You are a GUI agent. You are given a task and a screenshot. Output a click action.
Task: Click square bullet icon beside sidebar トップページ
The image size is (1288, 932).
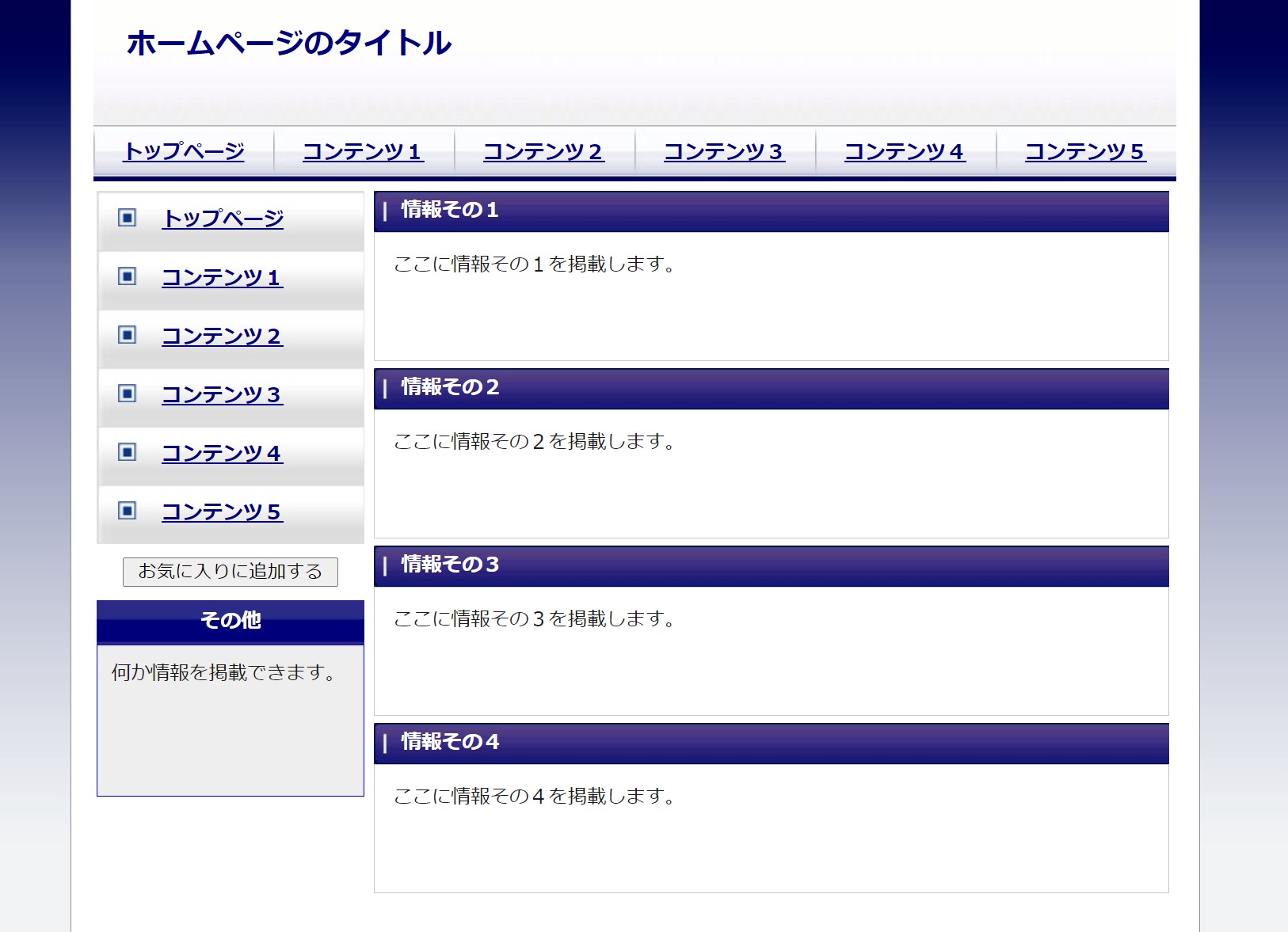(x=127, y=218)
